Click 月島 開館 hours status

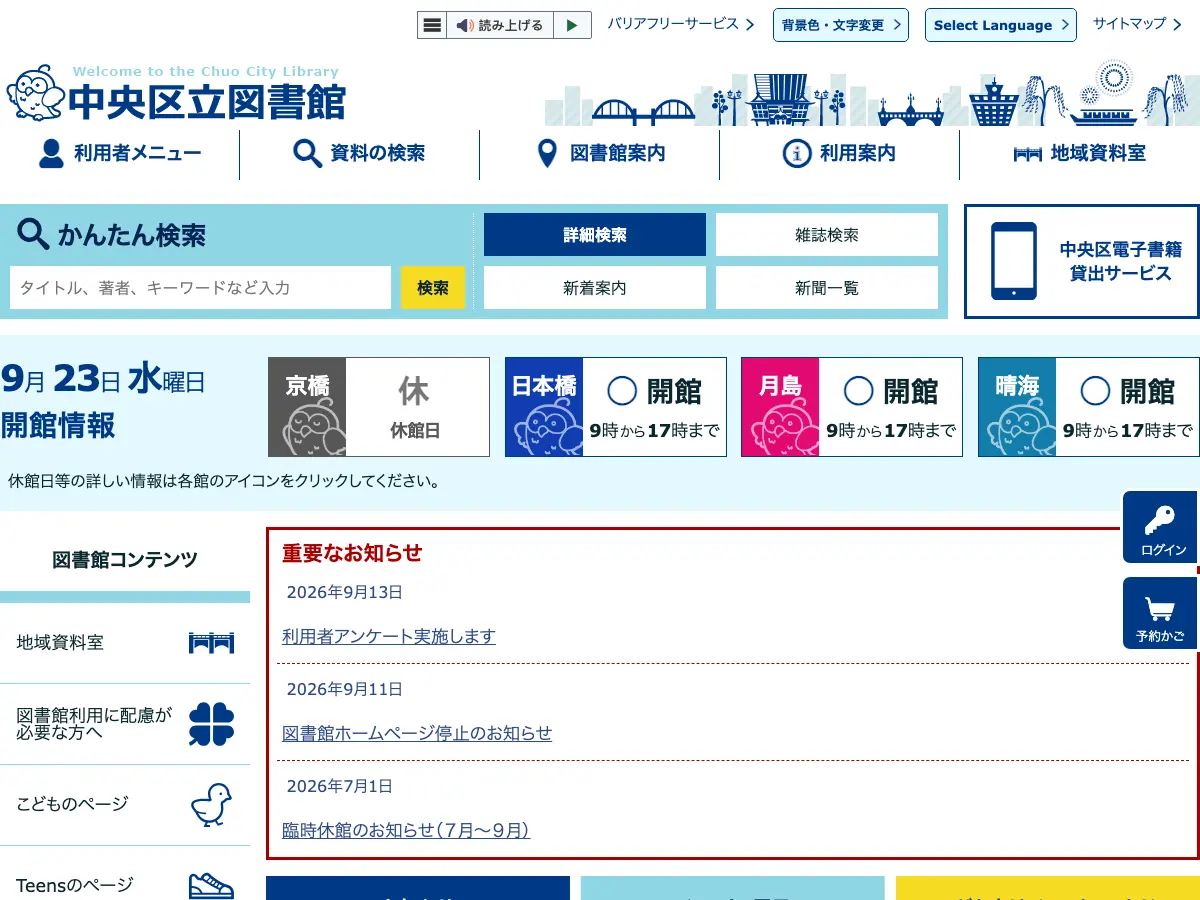[890, 407]
